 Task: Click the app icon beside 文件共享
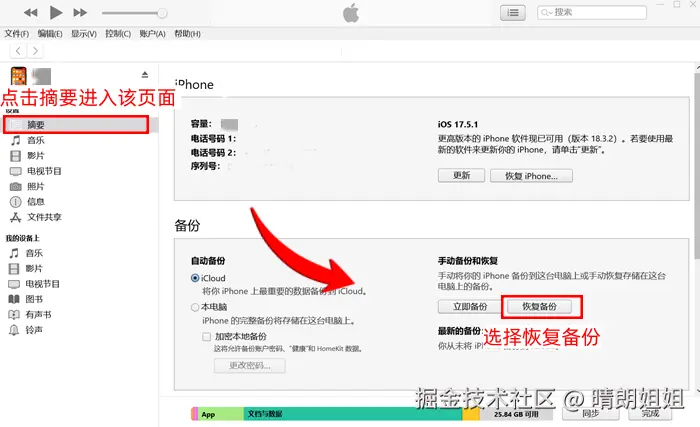coord(16,218)
